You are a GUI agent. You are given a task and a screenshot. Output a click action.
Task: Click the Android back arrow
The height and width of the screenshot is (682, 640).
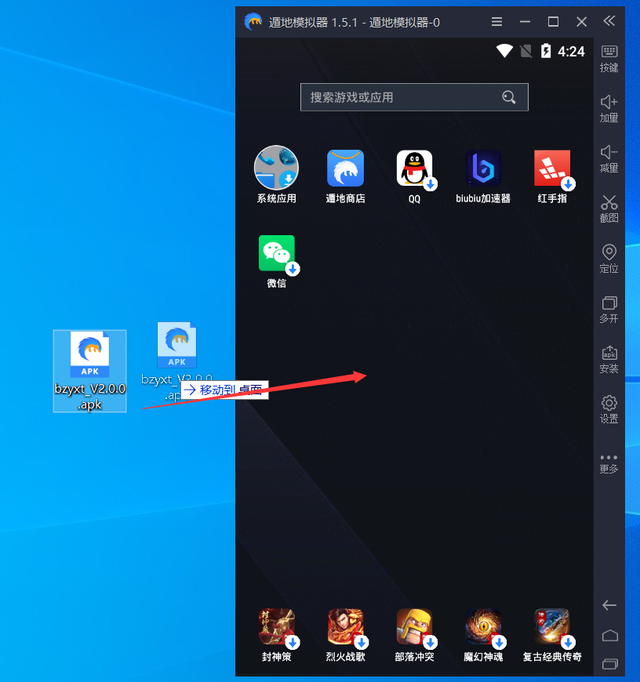610,605
